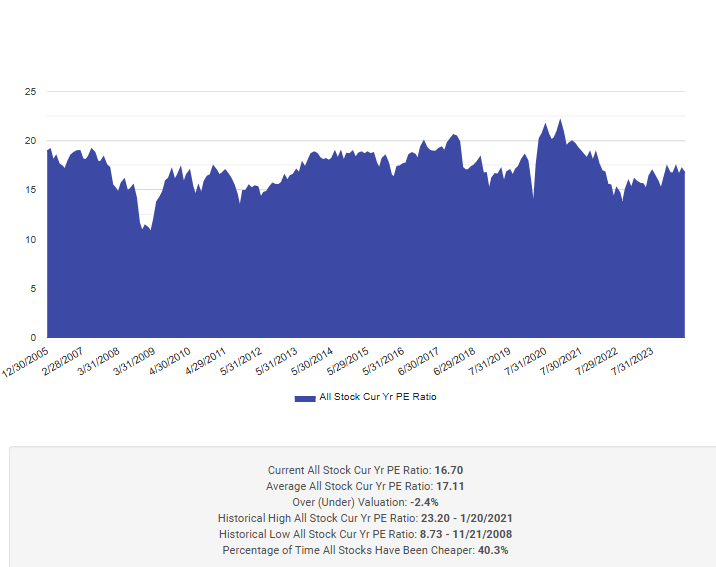Click the Historical Low 8.73 - 11/21/2008 line
The width and height of the screenshot is (716, 567).
click(365, 534)
